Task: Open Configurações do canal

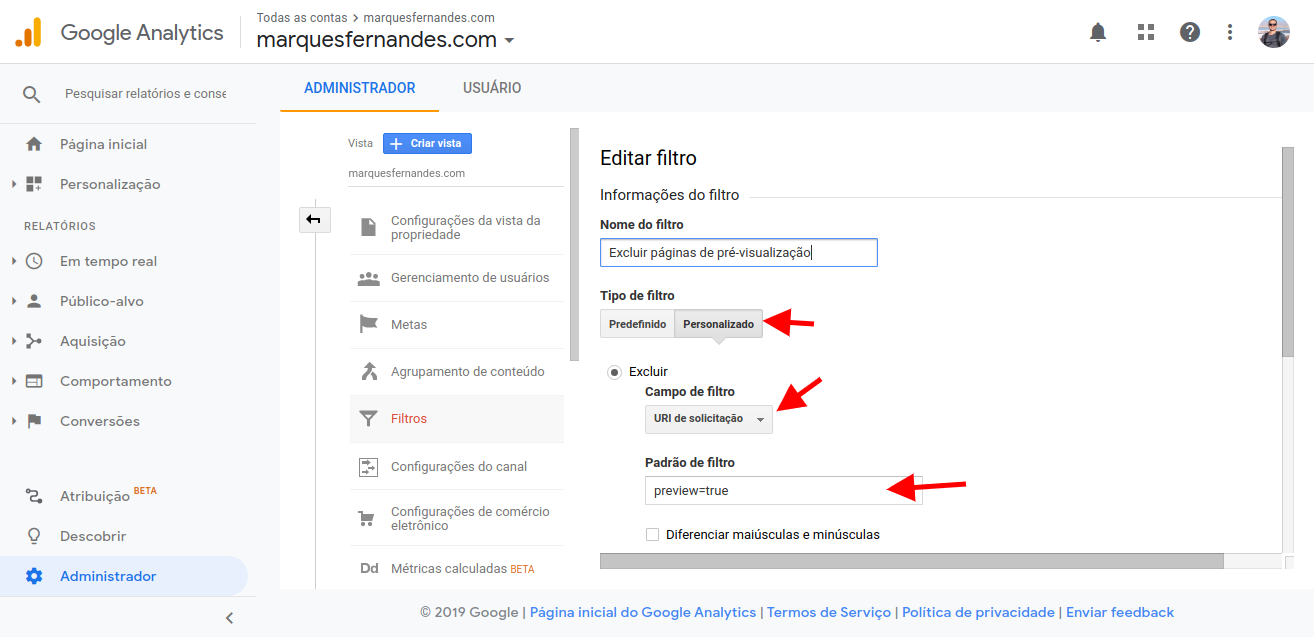Action: [x=459, y=466]
